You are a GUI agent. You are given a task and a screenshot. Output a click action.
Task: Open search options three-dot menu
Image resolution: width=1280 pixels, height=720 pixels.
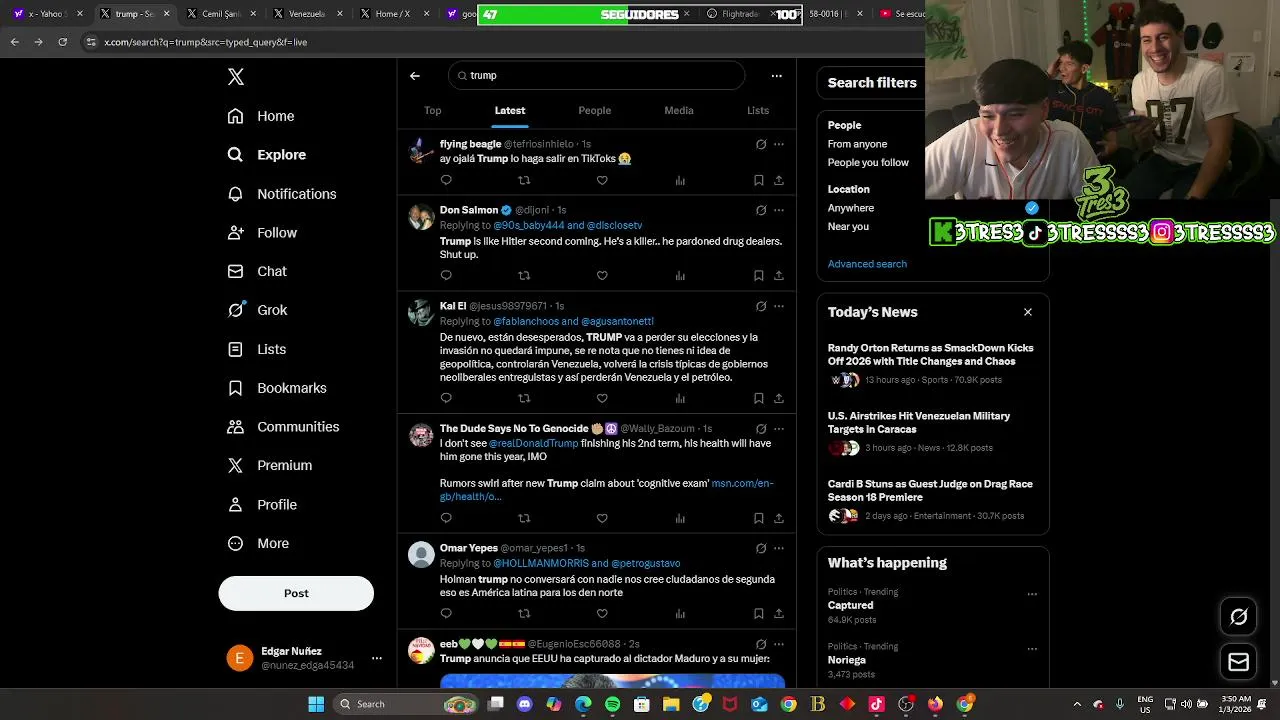coord(776,76)
